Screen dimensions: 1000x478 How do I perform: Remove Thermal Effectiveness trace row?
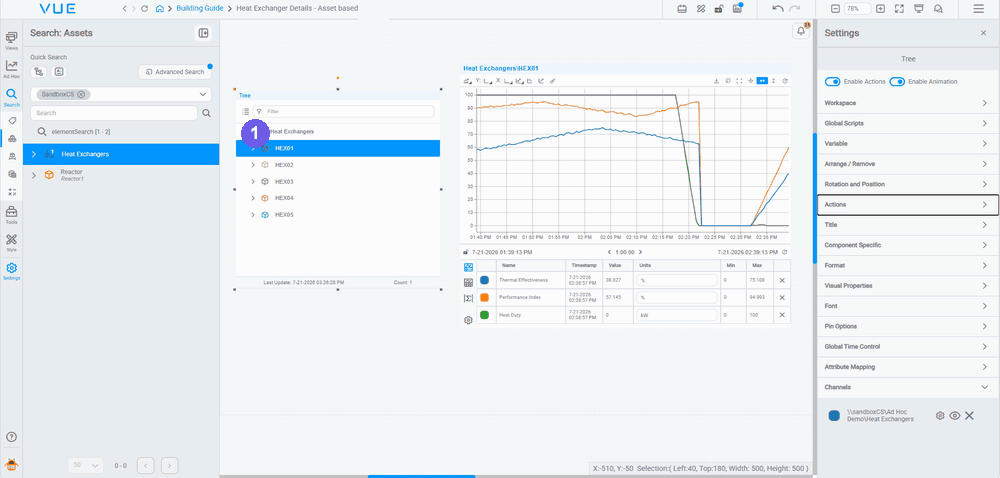pyautogui.click(x=782, y=280)
